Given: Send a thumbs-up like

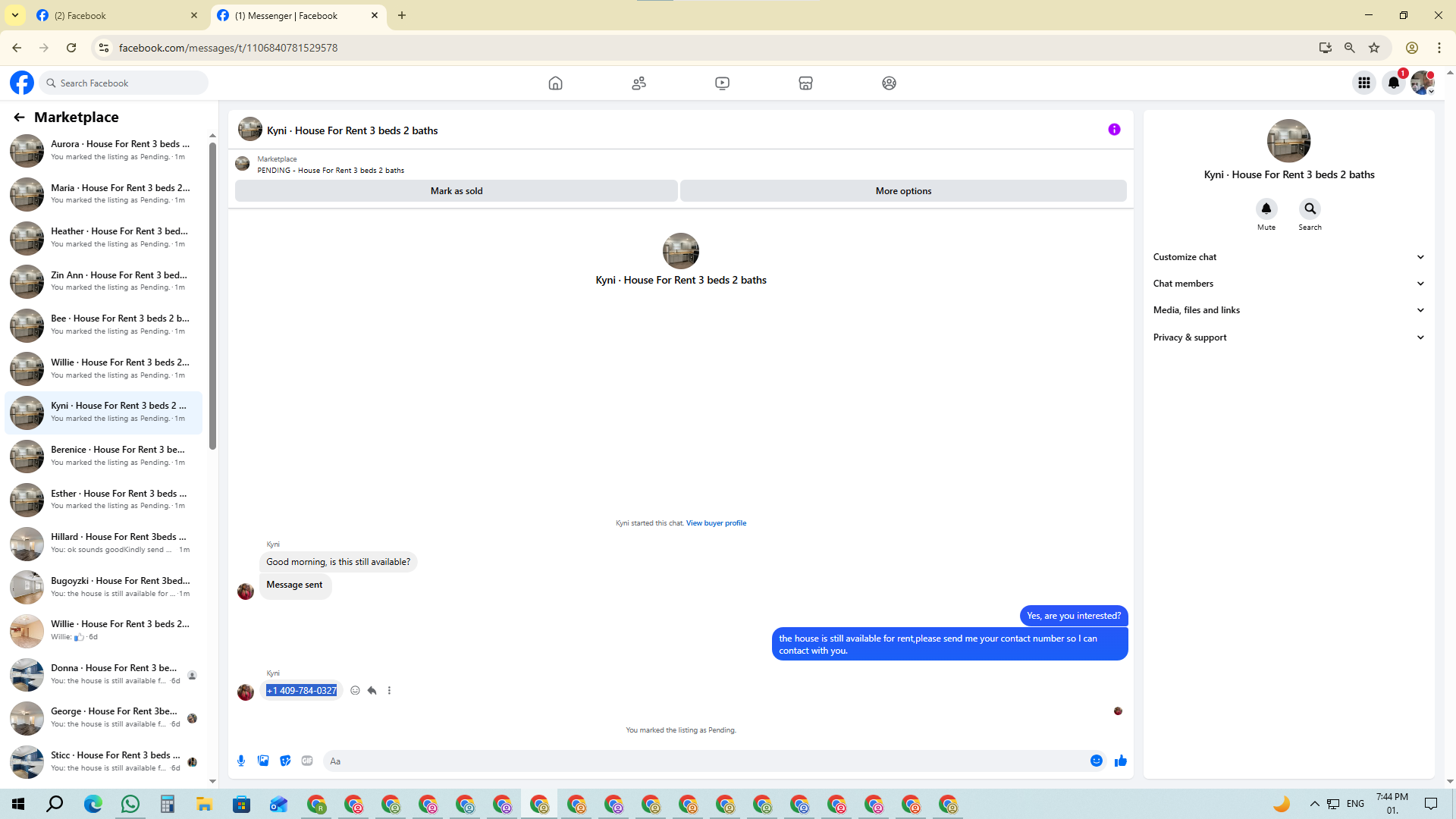Looking at the screenshot, I should [x=1120, y=761].
